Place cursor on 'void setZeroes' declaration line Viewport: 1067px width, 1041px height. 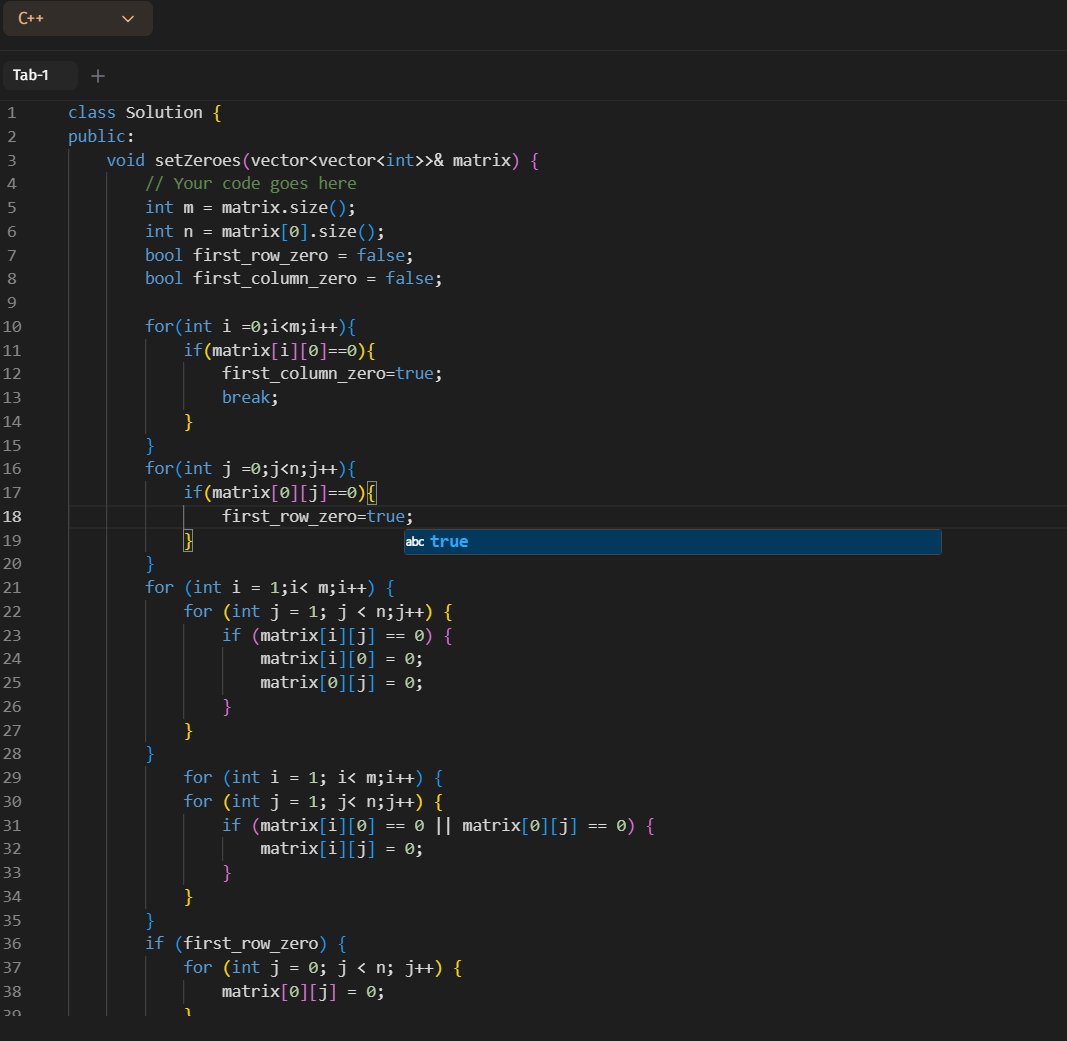click(323, 161)
